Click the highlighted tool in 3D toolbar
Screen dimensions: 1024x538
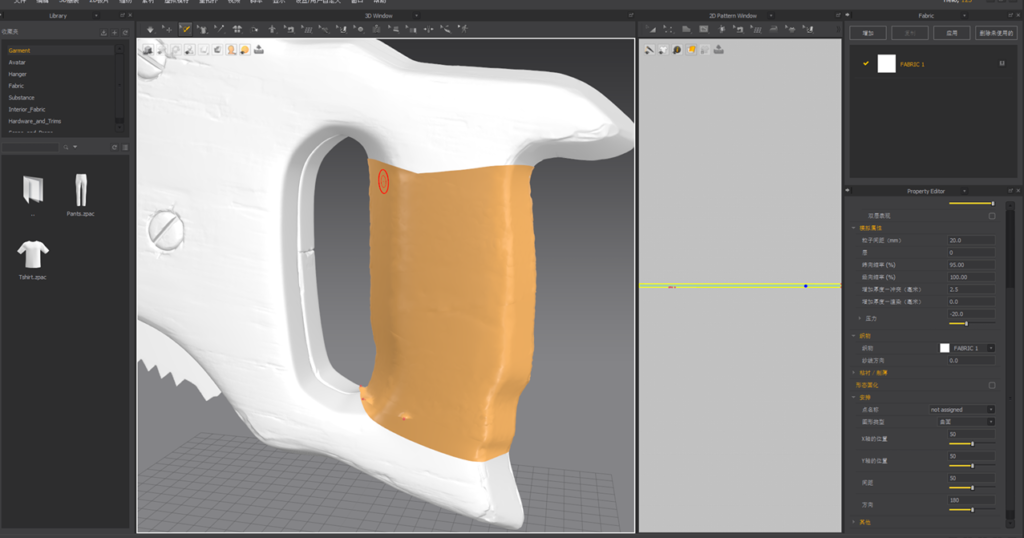[186, 29]
